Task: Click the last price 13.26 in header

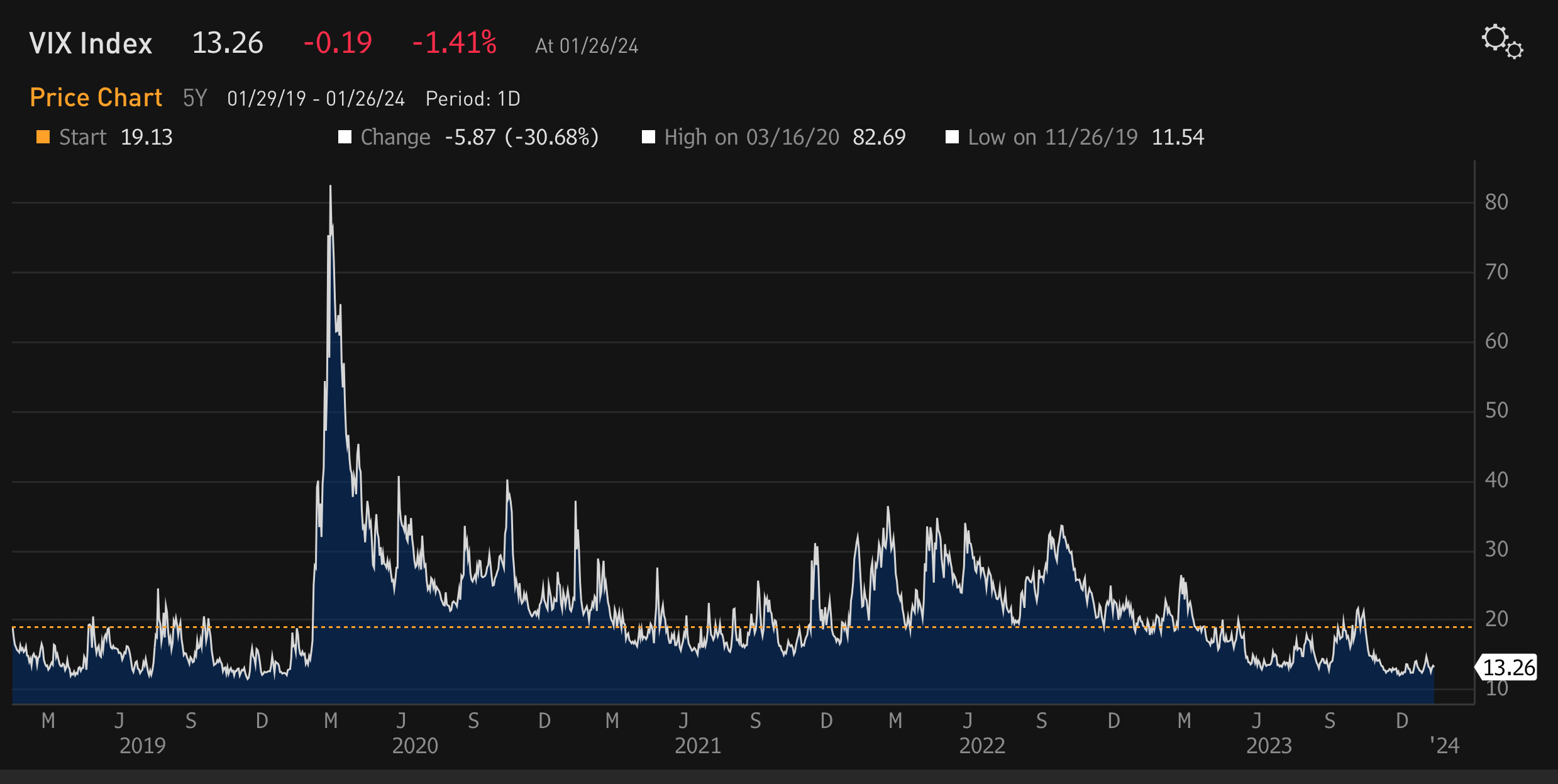Action: 228,43
